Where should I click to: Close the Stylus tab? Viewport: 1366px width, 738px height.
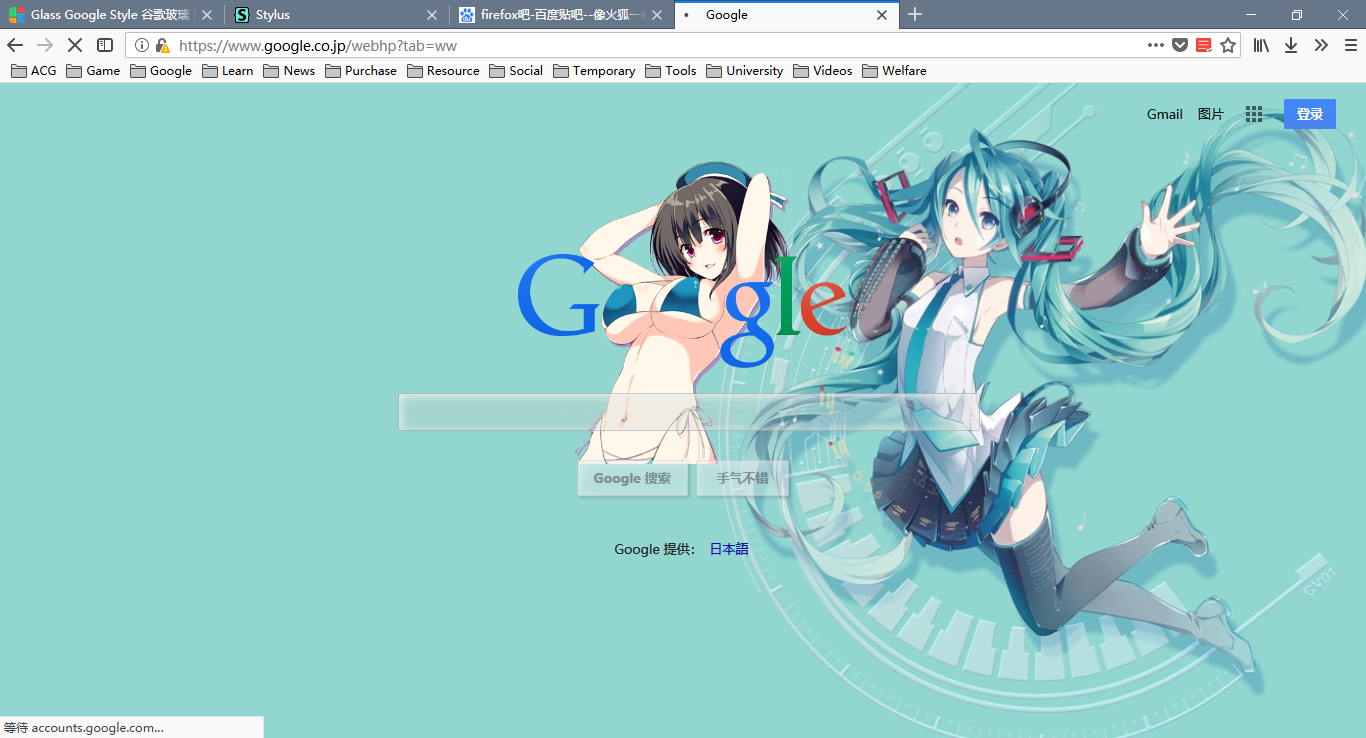[432, 15]
